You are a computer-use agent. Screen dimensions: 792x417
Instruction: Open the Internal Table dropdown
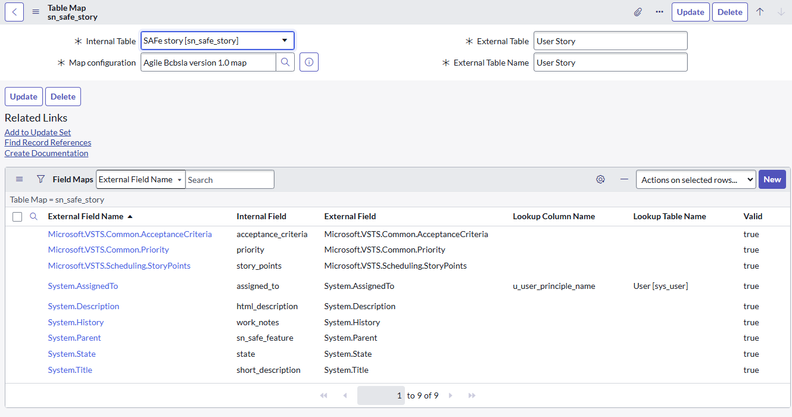point(217,40)
